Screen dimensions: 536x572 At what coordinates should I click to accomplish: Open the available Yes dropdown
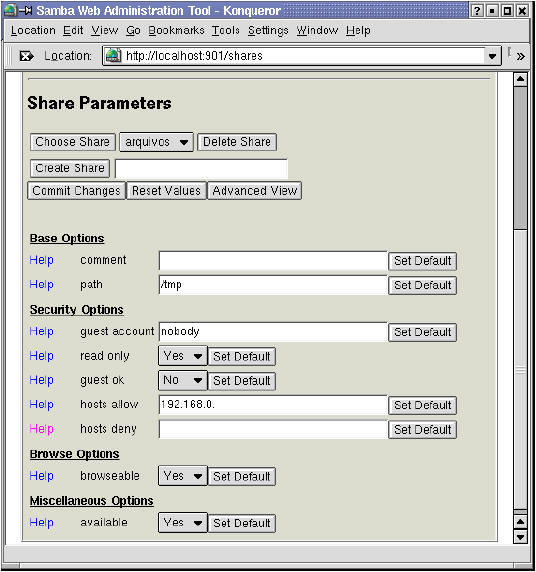[x=183, y=523]
